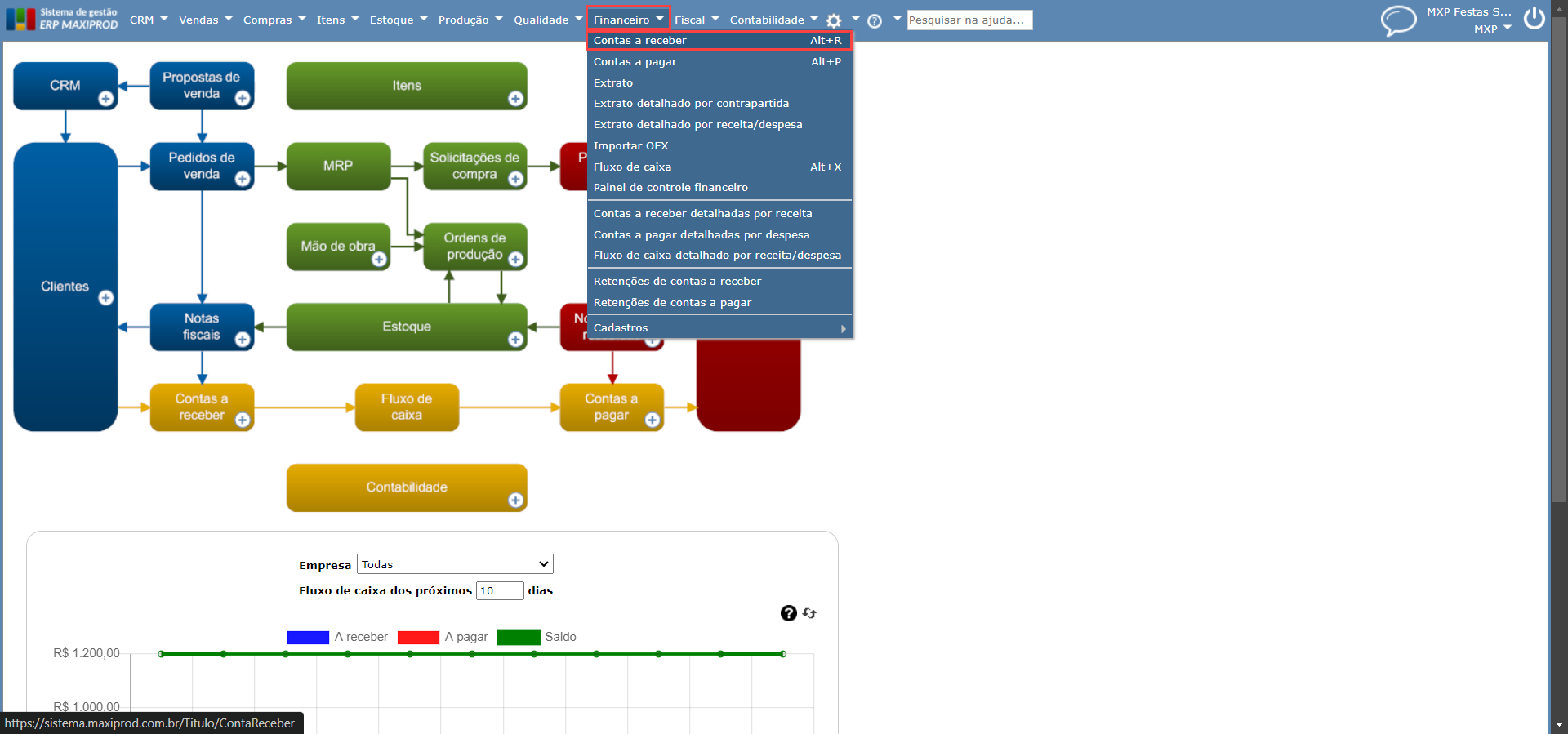This screenshot has width=1568, height=734.
Task: Click the plus icon on Notas fiscais
Action: (x=243, y=340)
